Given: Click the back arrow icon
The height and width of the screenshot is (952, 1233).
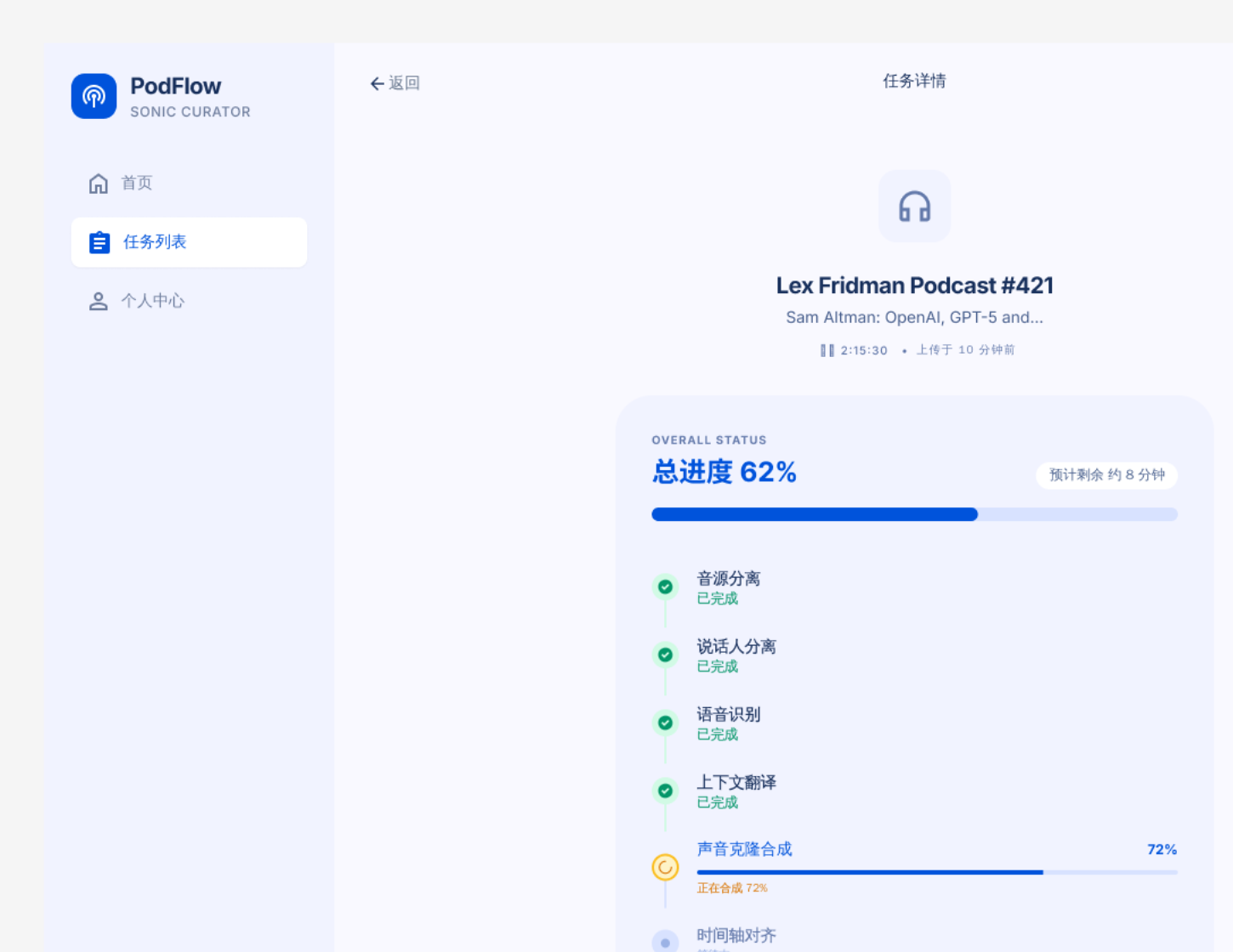Looking at the screenshot, I should 377,83.
